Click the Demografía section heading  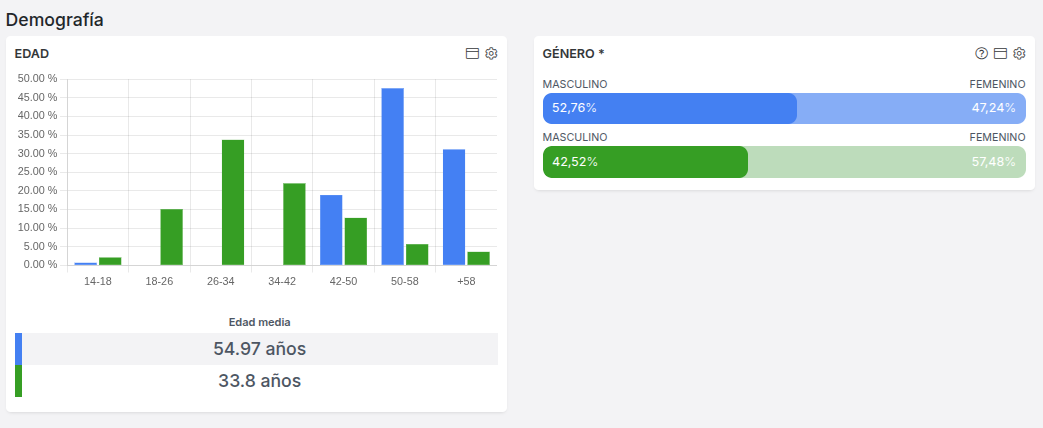(55, 19)
